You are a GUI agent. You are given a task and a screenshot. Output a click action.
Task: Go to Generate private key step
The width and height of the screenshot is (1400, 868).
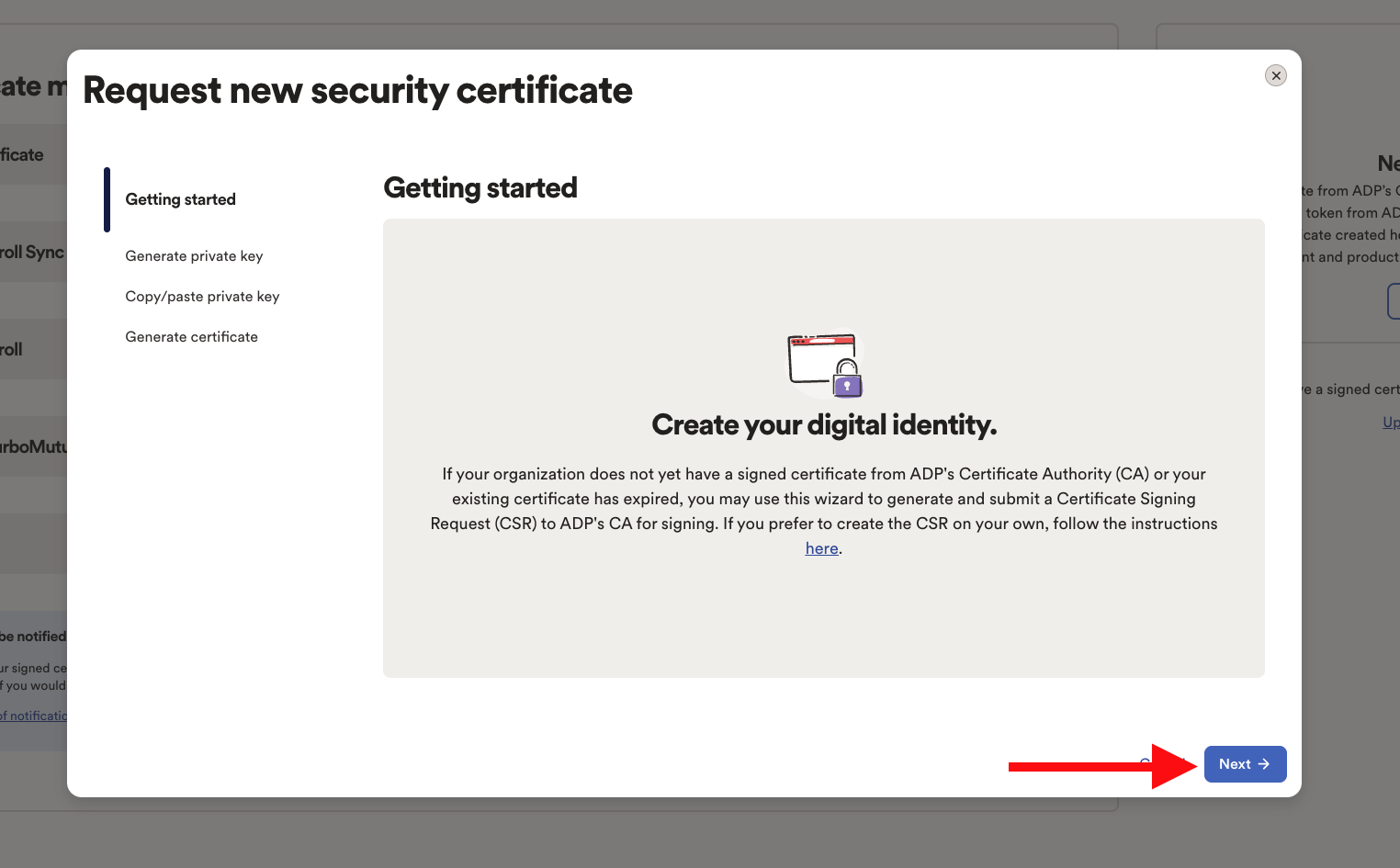click(194, 256)
